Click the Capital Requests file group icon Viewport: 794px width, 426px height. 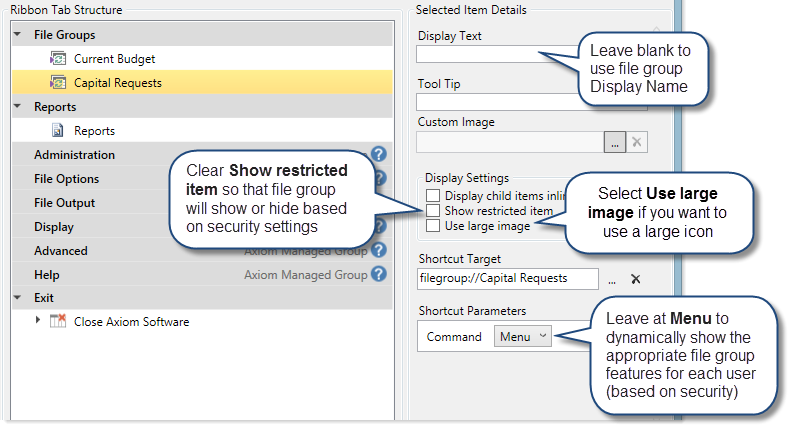(x=58, y=83)
